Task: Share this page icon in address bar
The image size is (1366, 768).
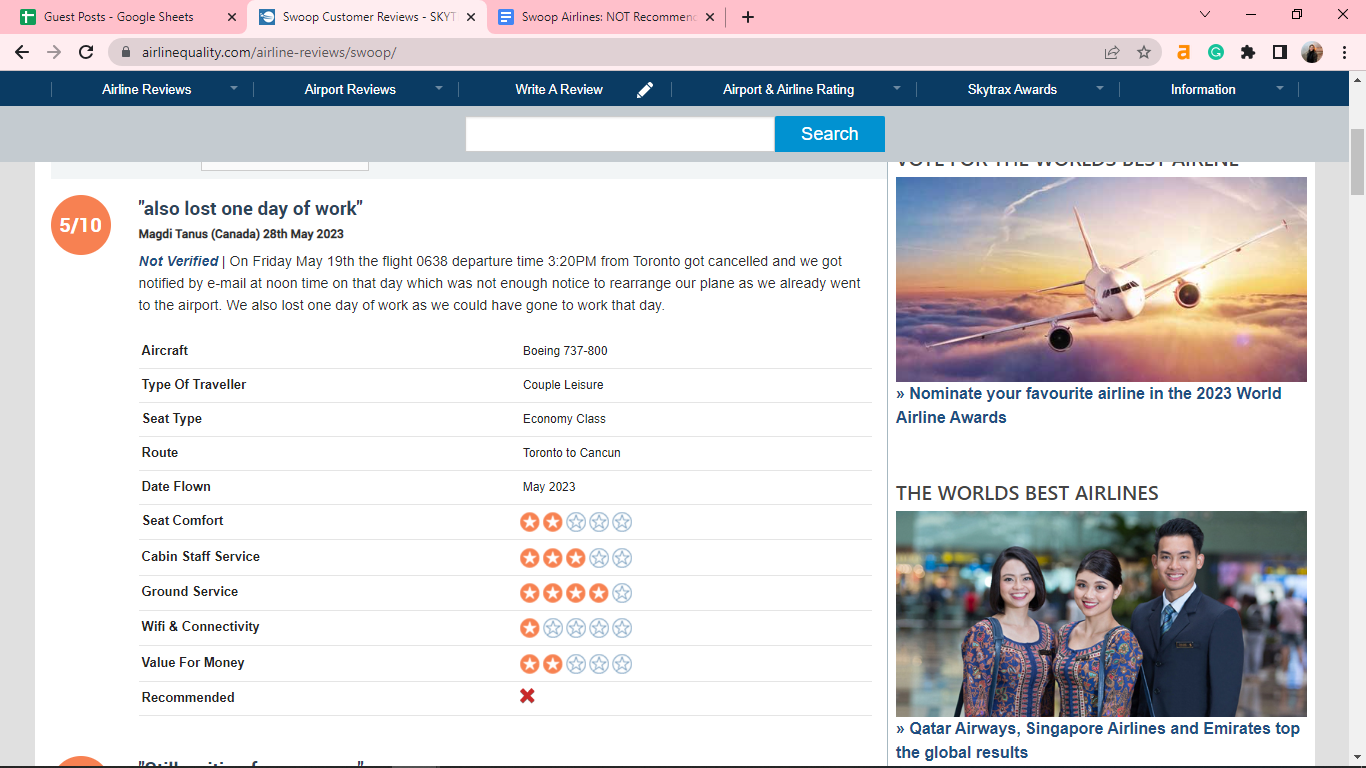Action: [1112, 52]
